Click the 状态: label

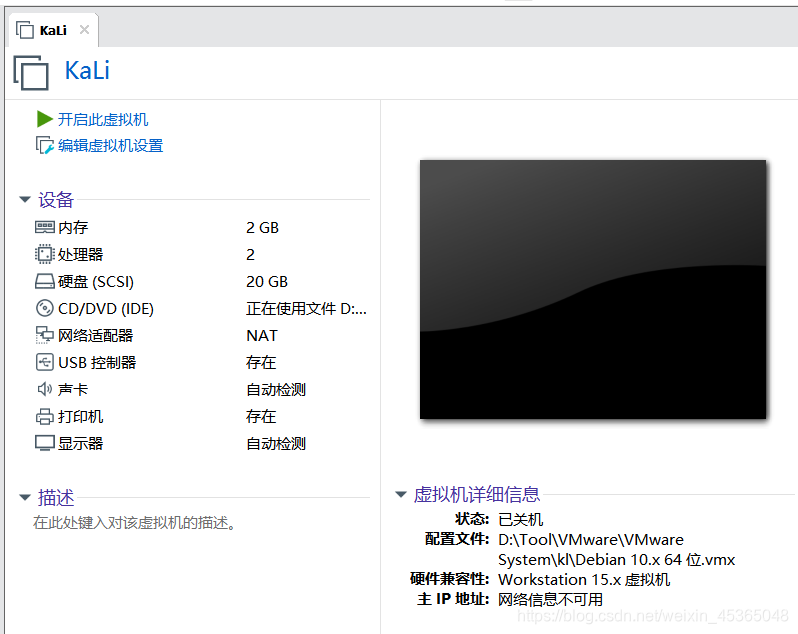coord(472,519)
